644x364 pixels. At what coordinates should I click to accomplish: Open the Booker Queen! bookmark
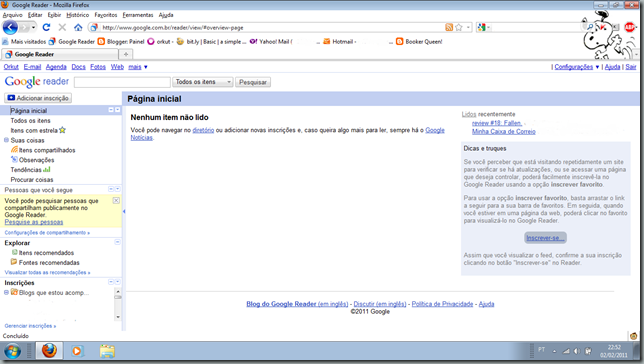[x=419, y=41]
